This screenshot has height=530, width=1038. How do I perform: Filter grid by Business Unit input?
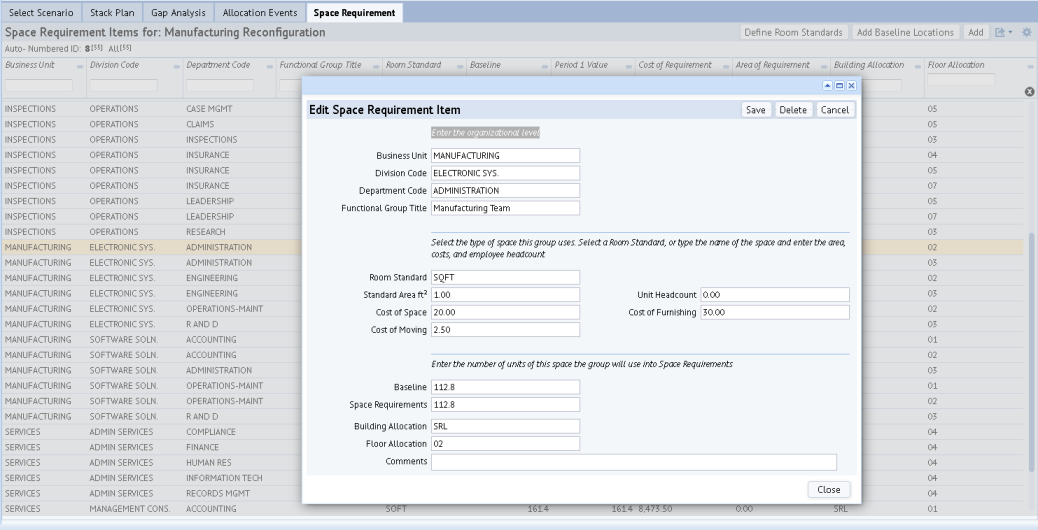pos(39,85)
